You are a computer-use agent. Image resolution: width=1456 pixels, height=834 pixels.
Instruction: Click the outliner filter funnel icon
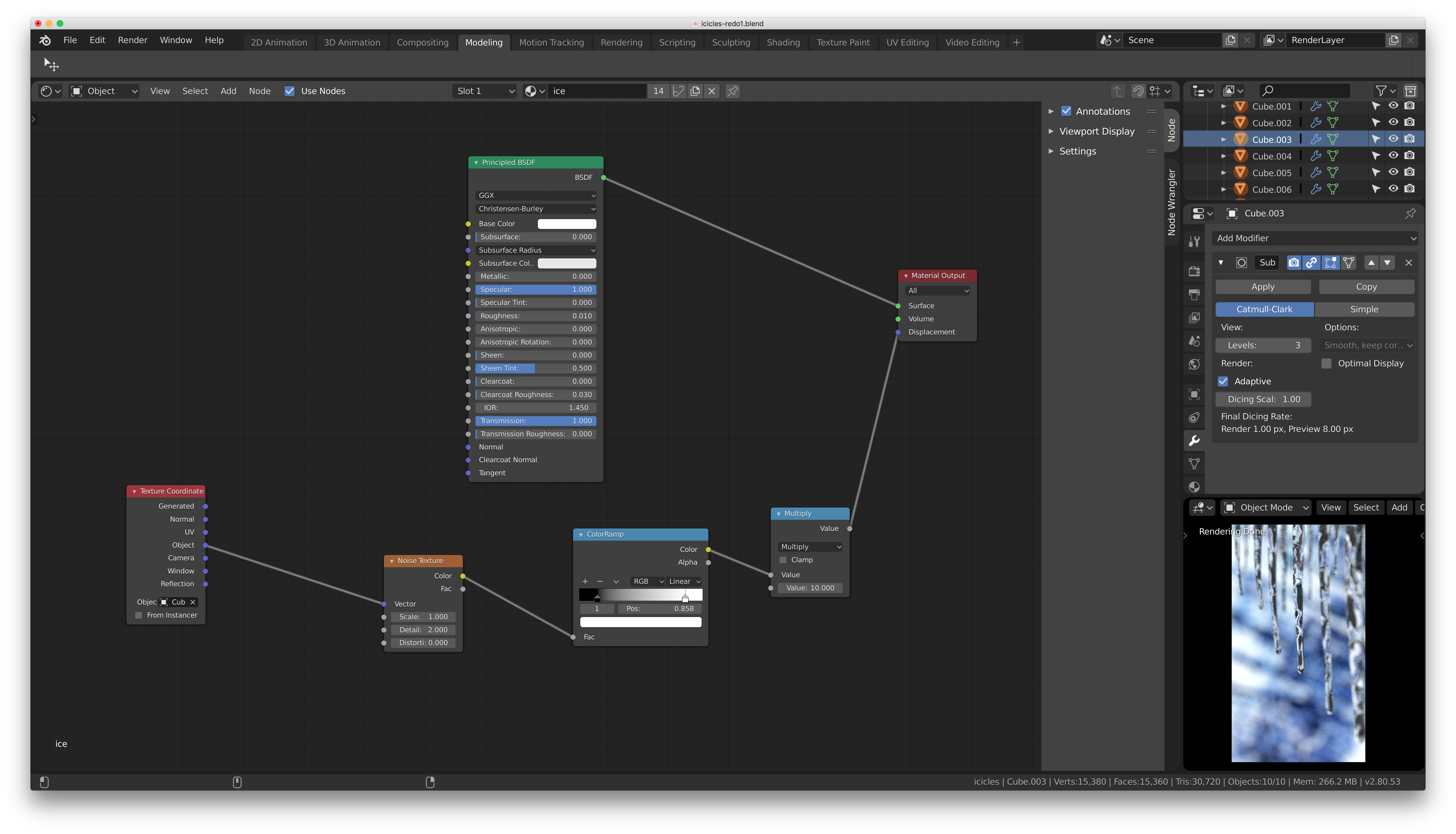(x=1381, y=91)
